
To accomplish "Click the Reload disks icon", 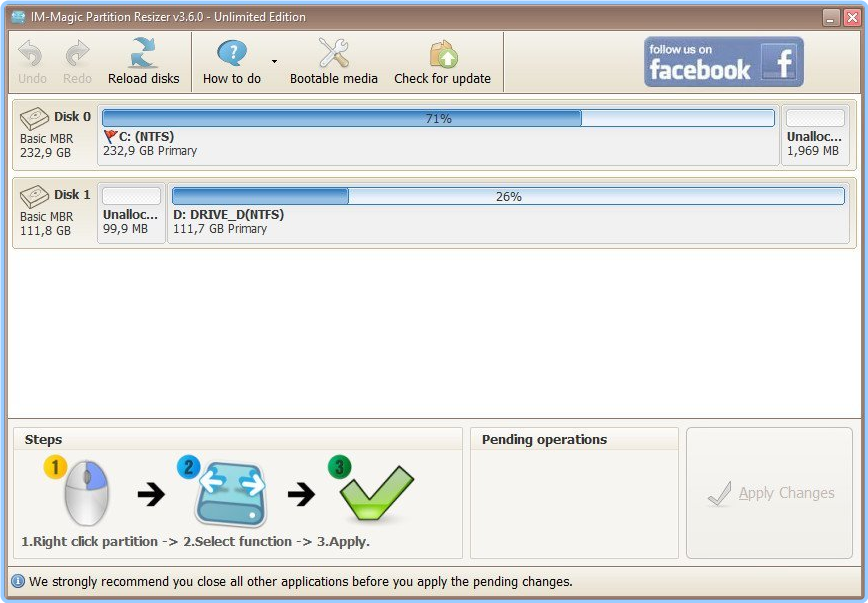I will click(x=143, y=53).
